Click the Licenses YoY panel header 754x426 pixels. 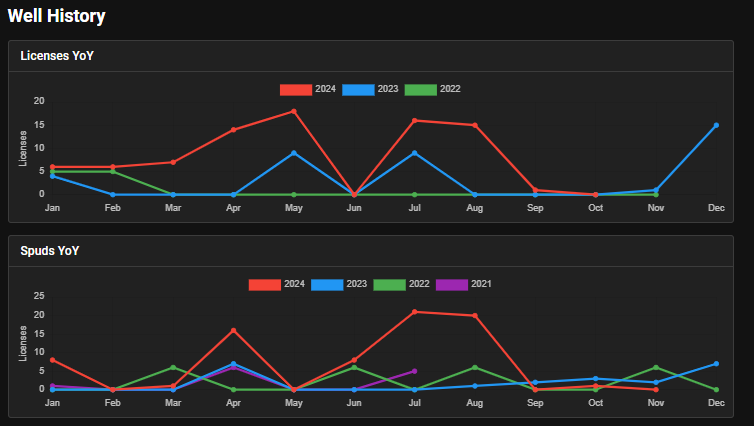point(57,56)
